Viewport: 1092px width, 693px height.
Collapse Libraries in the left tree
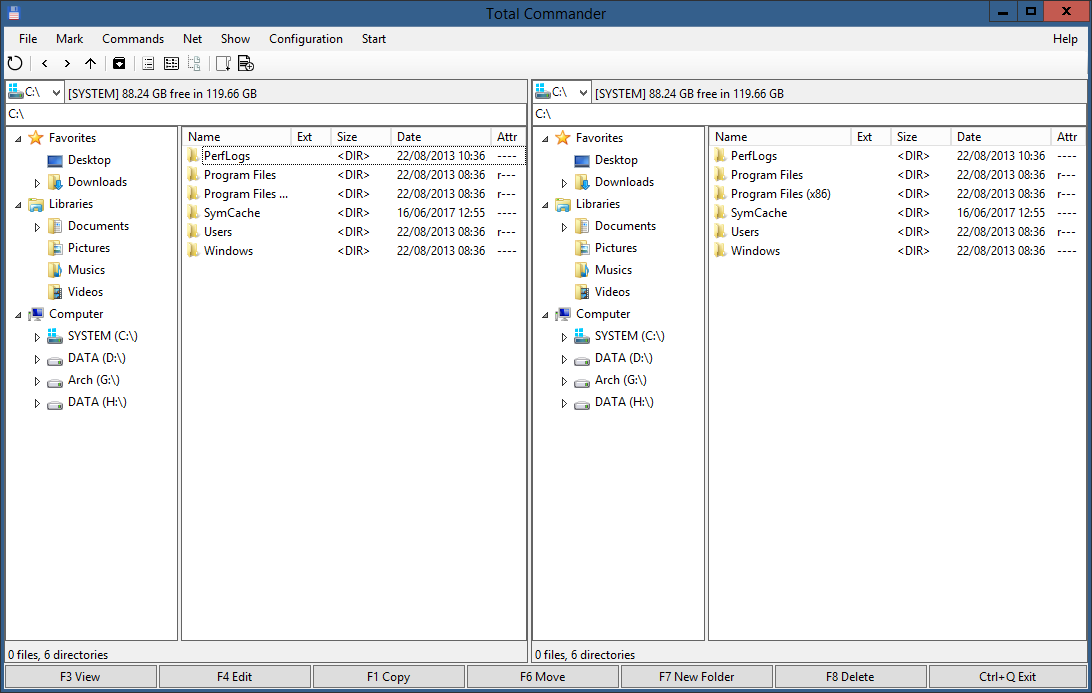tap(18, 205)
